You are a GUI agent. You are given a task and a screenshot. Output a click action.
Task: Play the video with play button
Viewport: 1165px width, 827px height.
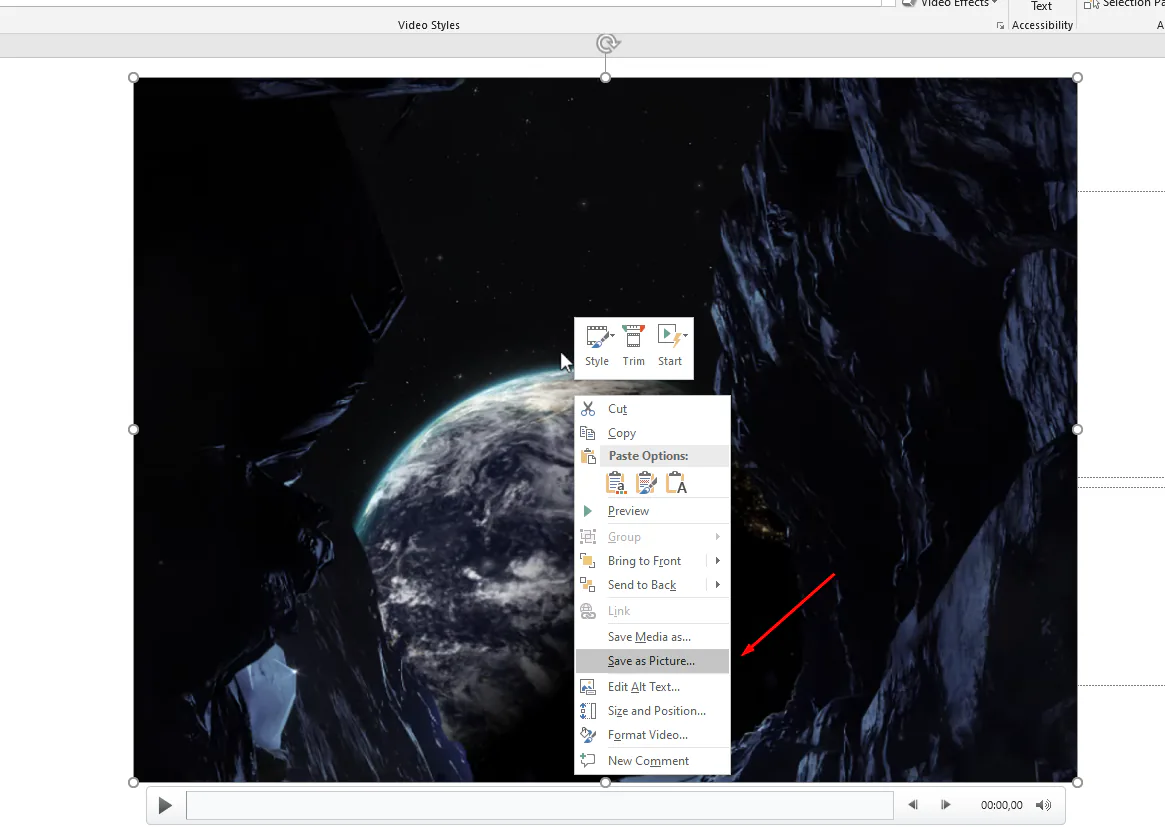165,805
